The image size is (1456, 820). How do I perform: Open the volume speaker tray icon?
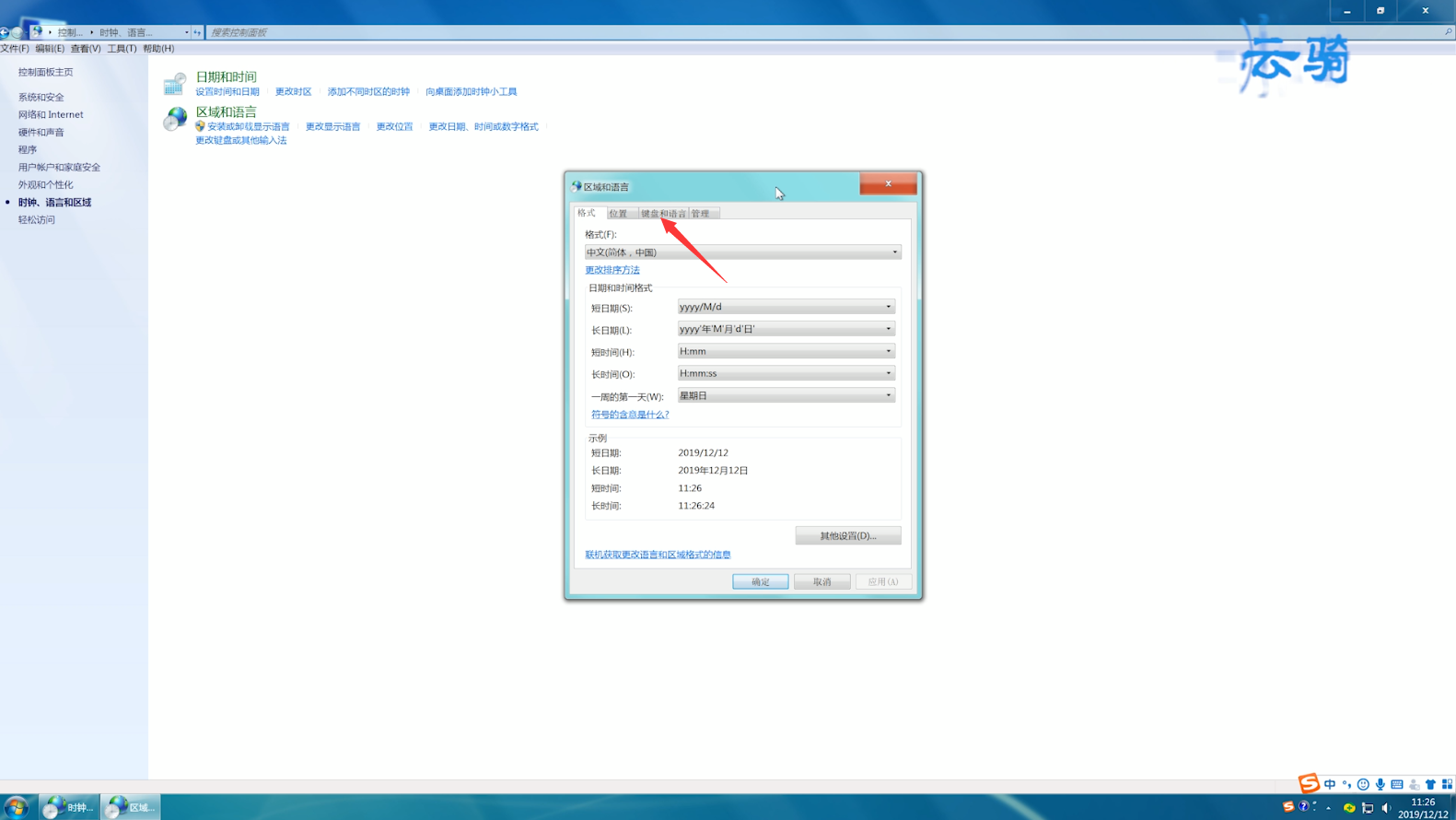pos(1386,808)
